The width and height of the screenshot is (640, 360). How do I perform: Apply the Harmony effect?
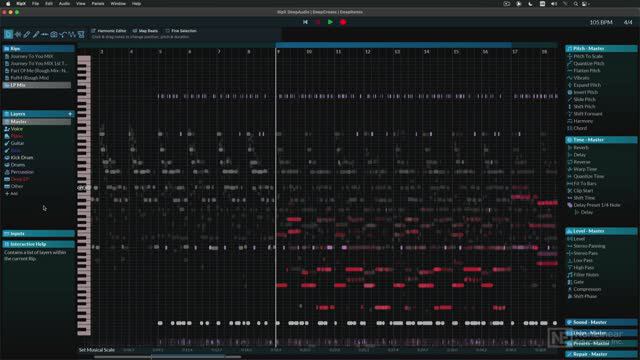click(583, 121)
